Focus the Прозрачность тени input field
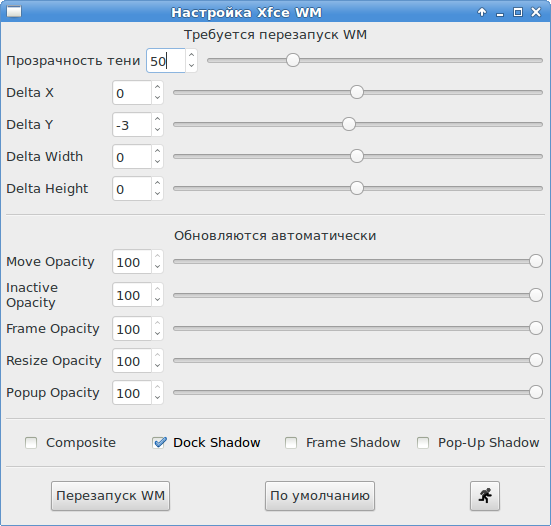 click(x=166, y=61)
